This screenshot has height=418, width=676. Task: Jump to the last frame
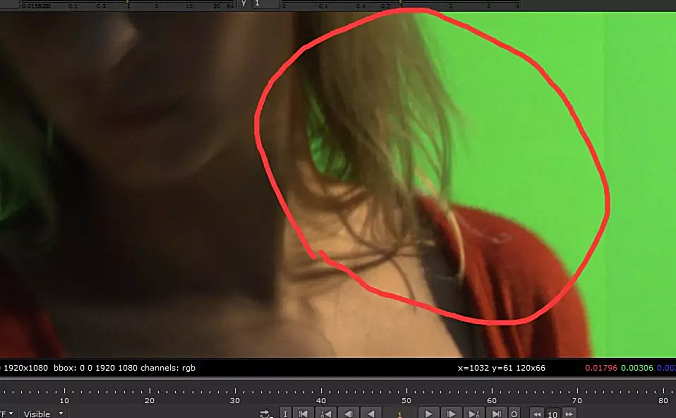click(x=495, y=412)
